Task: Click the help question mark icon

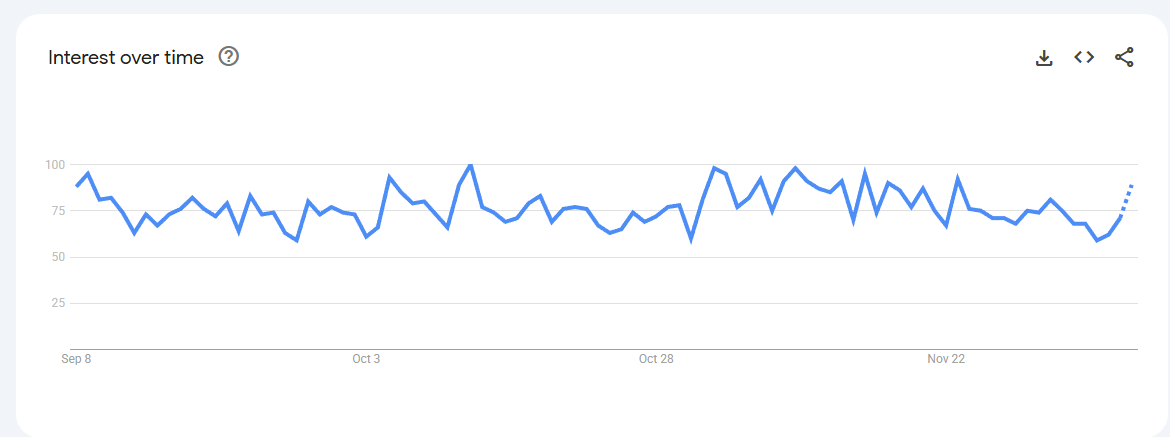Action: click(229, 57)
